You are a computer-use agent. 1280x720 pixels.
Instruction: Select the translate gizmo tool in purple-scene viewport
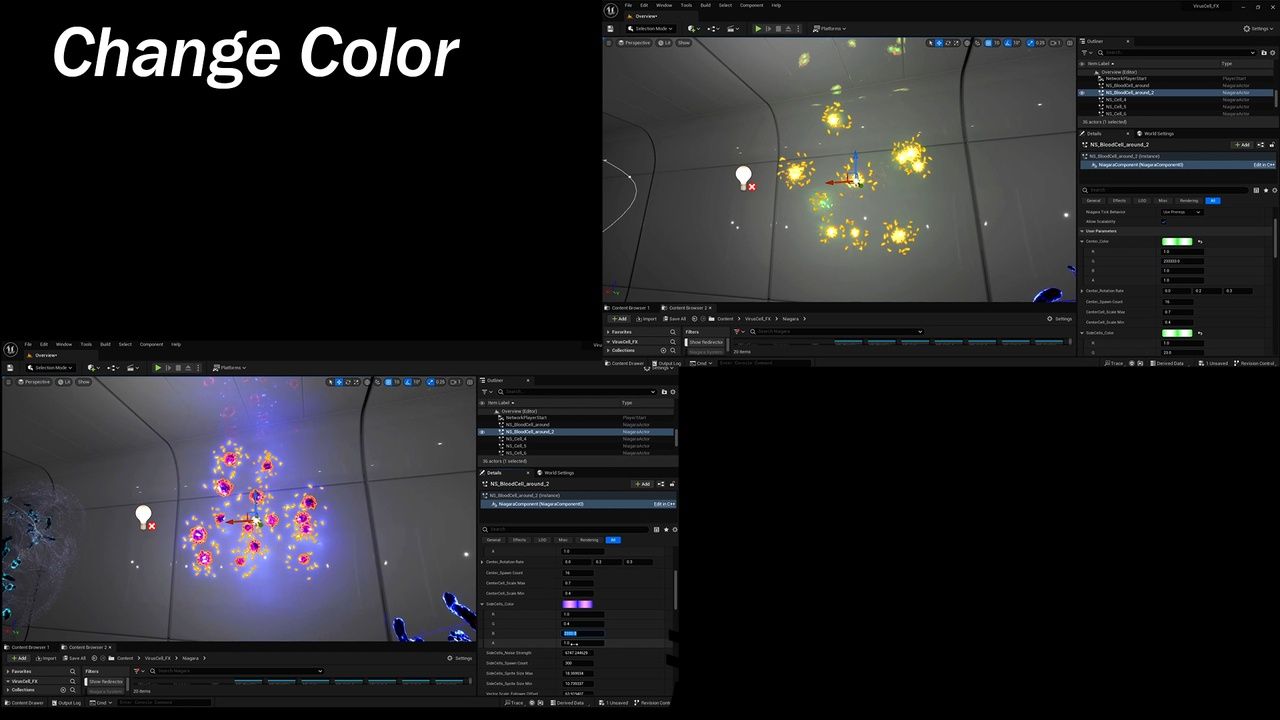(x=340, y=382)
